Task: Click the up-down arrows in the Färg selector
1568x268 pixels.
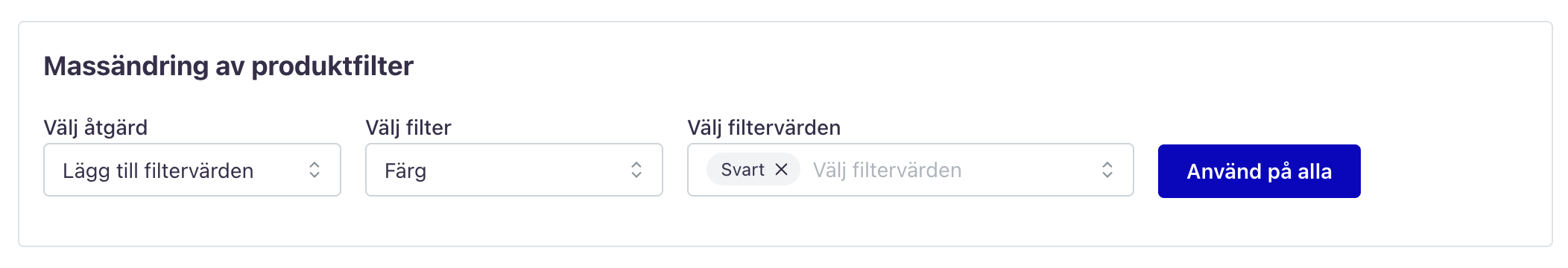Action: point(636,170)
